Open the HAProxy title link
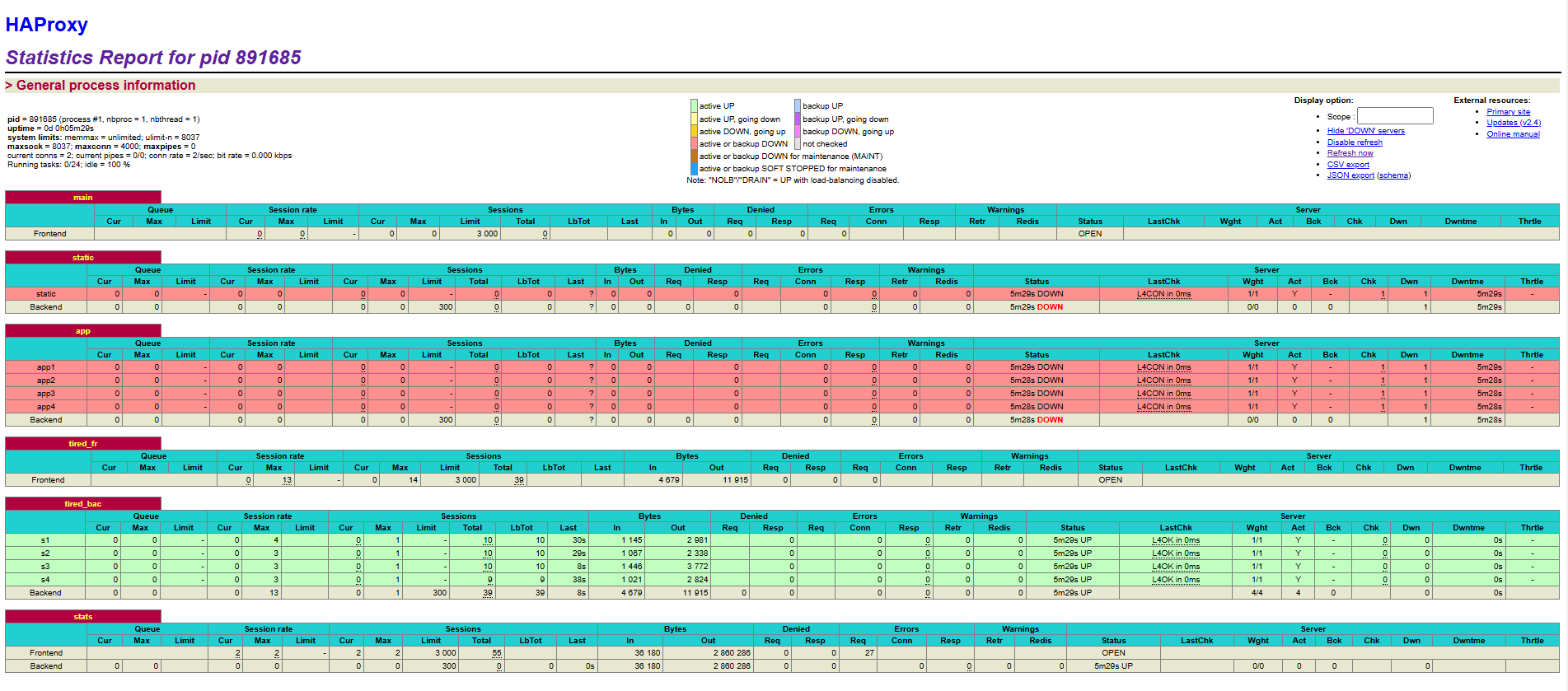This screenshot has width=1568, height=691. [46, 25]
